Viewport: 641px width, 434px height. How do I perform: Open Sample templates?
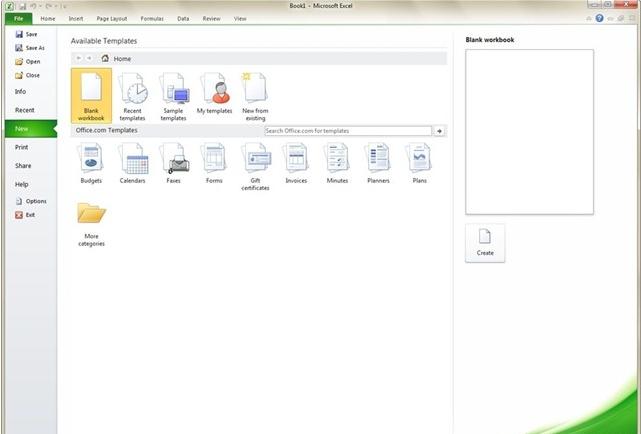pyautogui.click(x=173, y=96)
